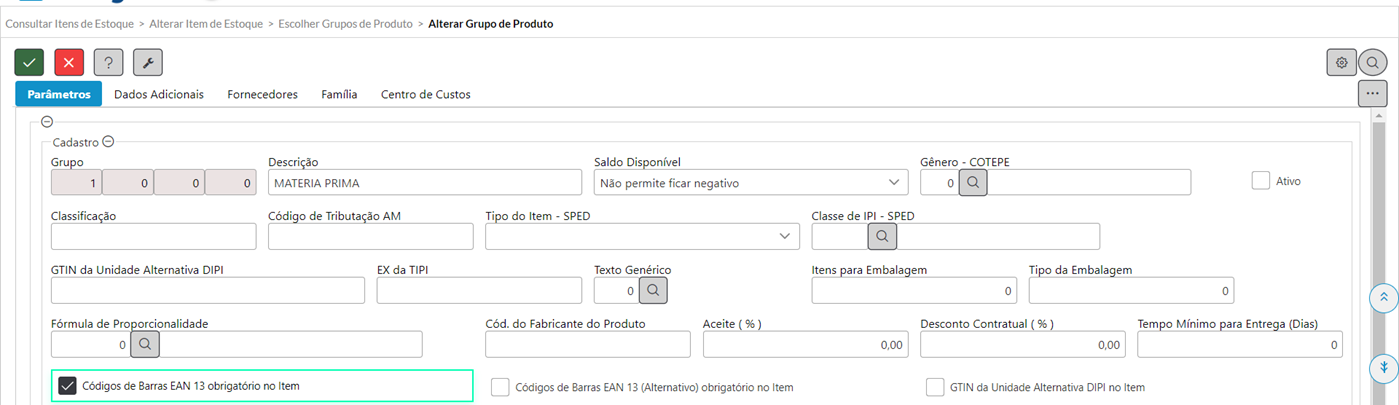Confirm changes with the green checkmark button
Image resolution: width=1399 pixels, height=405 pixels.
(x=29, y=62)
